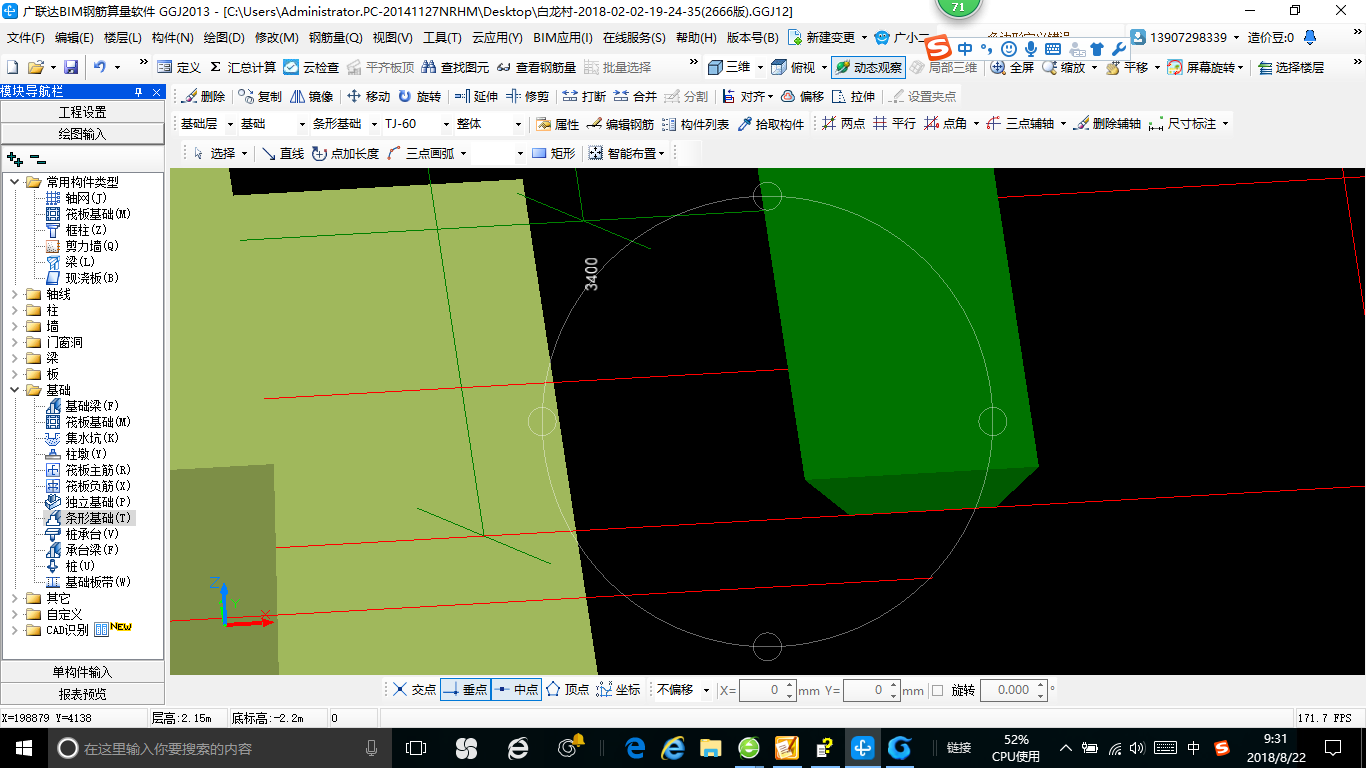Screen dimensions: 1366x768
Task: Toggle 垂点 perpendicular snap
Action: (x=465, y=690)
